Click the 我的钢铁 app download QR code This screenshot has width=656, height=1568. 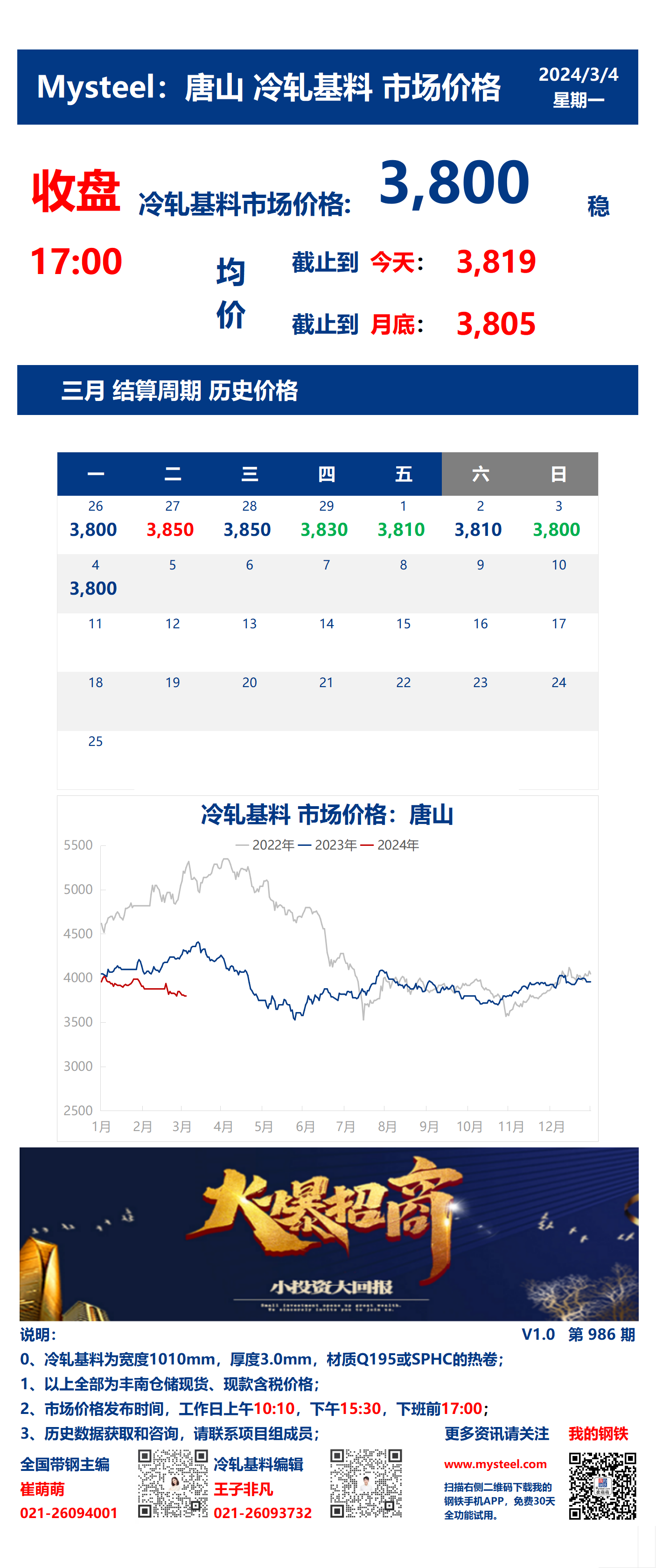[x=602, y=1486]
